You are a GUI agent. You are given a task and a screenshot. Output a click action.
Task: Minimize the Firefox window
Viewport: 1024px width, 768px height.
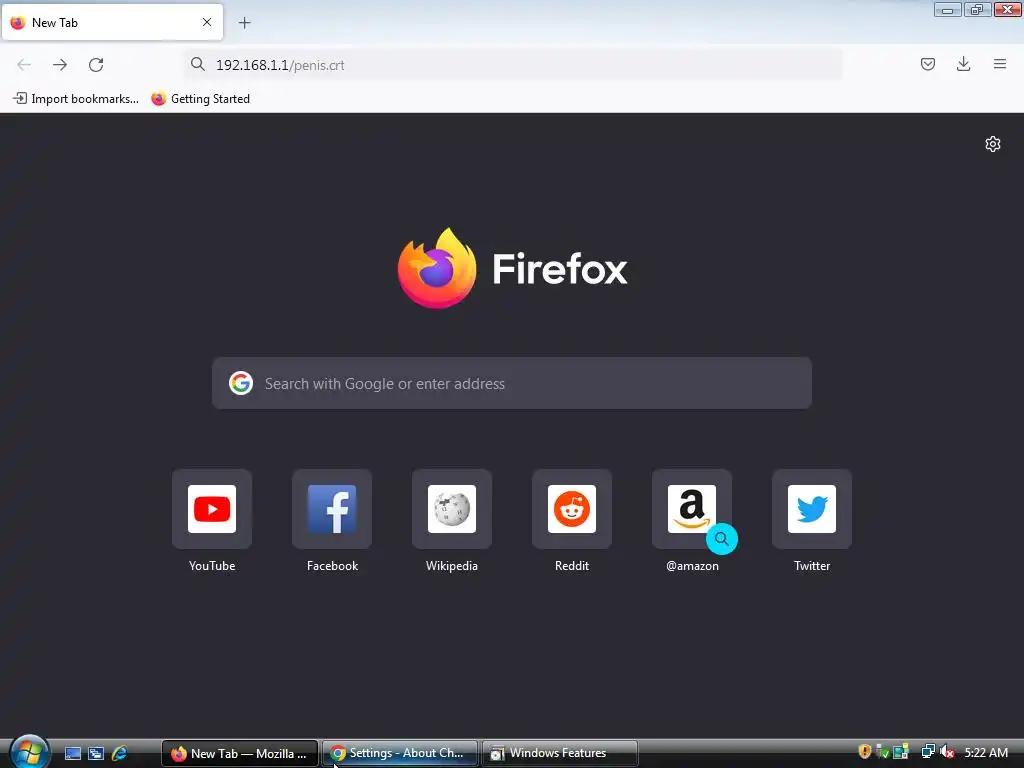(x=948, y=9)
